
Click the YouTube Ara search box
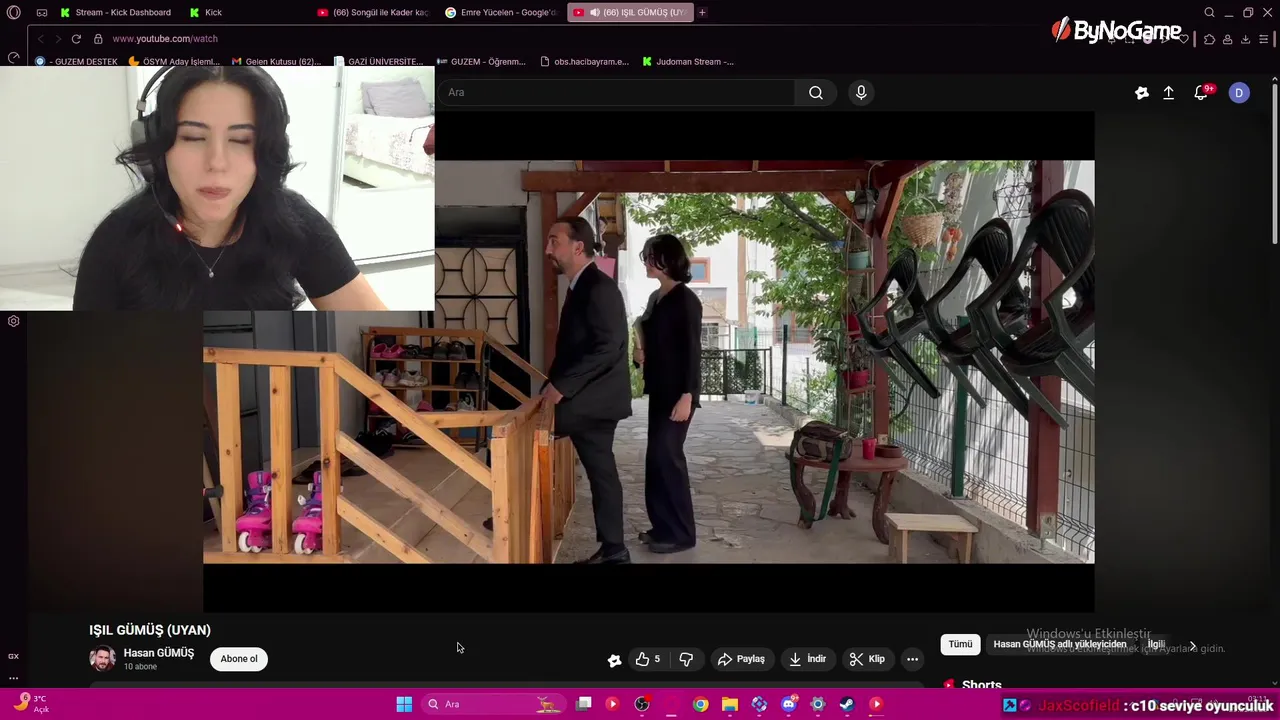(618, 92)
